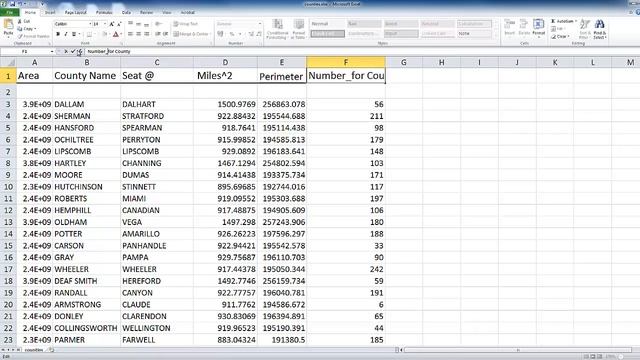Apply Percent Style format
Image resolution: width=640 pixels, height=360 pixels.
[x=232, y=34]
